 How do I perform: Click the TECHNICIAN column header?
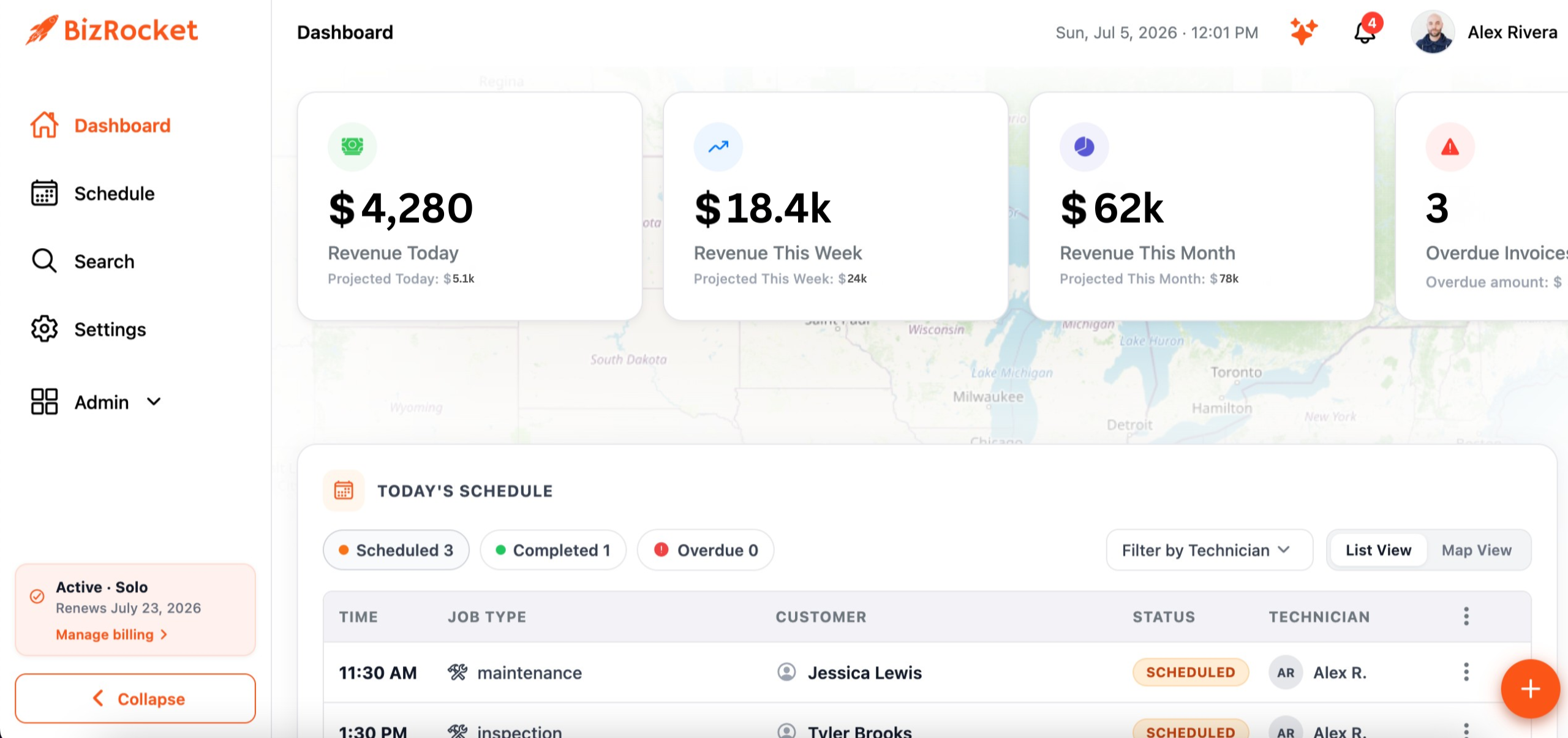tap(1319, 617)
